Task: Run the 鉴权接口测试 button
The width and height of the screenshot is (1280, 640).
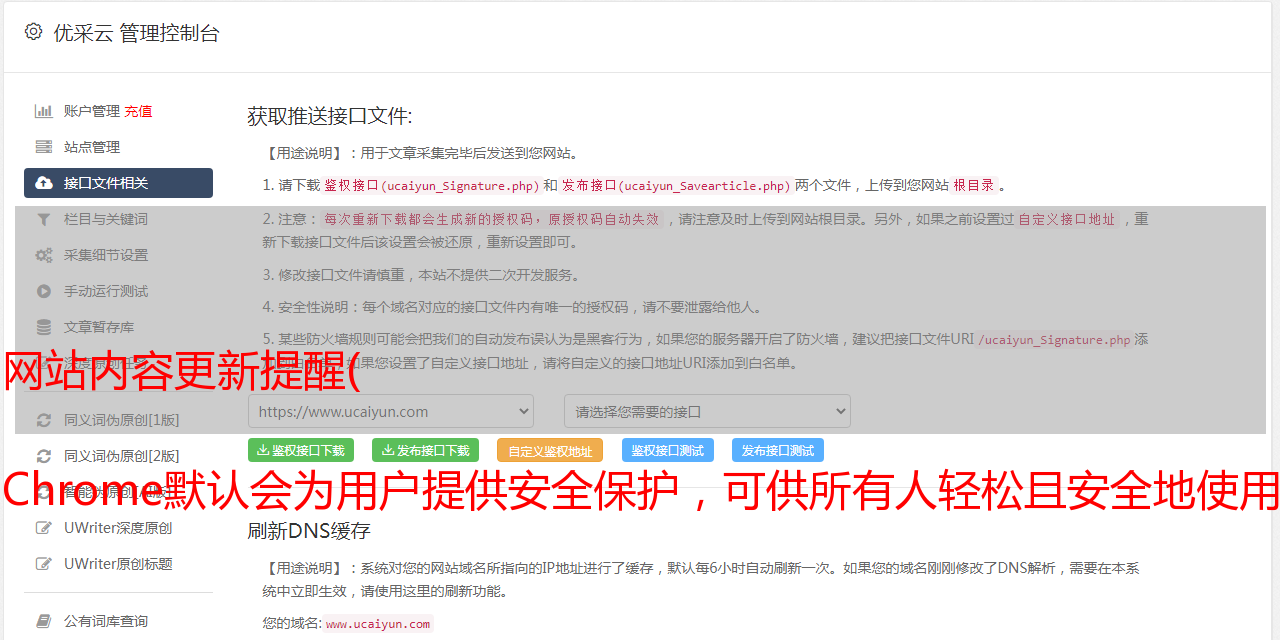Action: point(668,450)
